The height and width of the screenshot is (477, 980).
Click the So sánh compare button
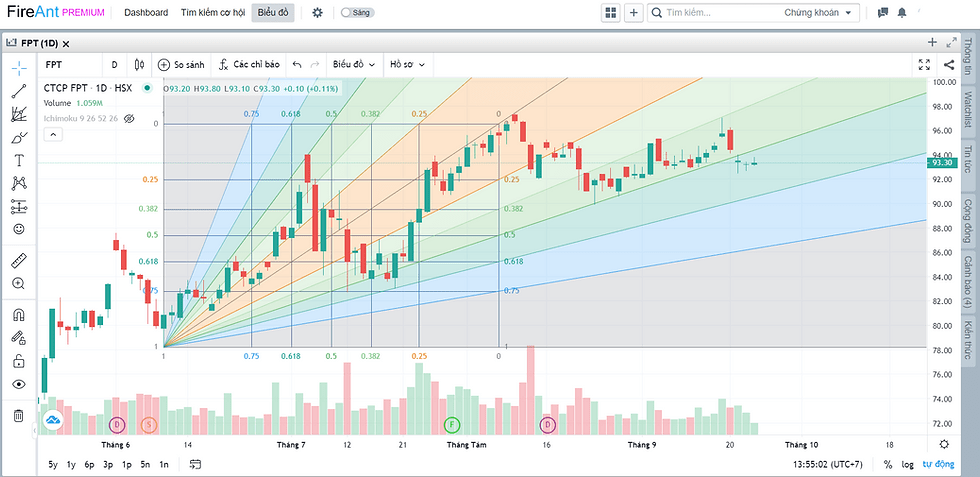click(180, 64)
